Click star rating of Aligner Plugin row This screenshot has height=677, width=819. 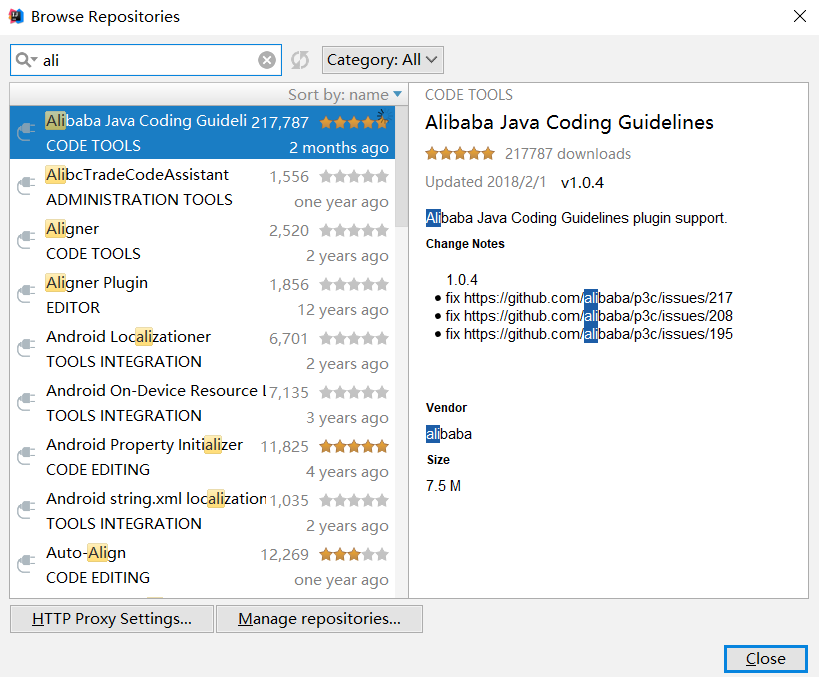pyautogui.click(x=354, y=284)
